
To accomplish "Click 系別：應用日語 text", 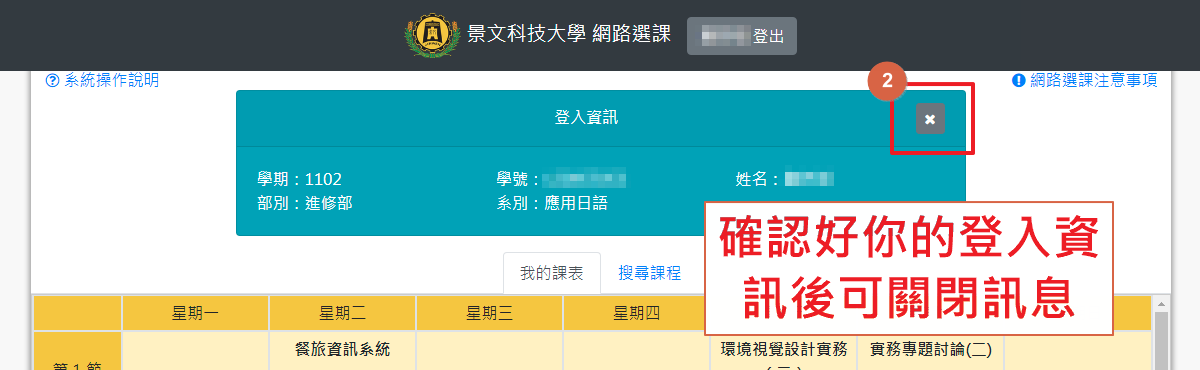I will [x=551, y=203].
